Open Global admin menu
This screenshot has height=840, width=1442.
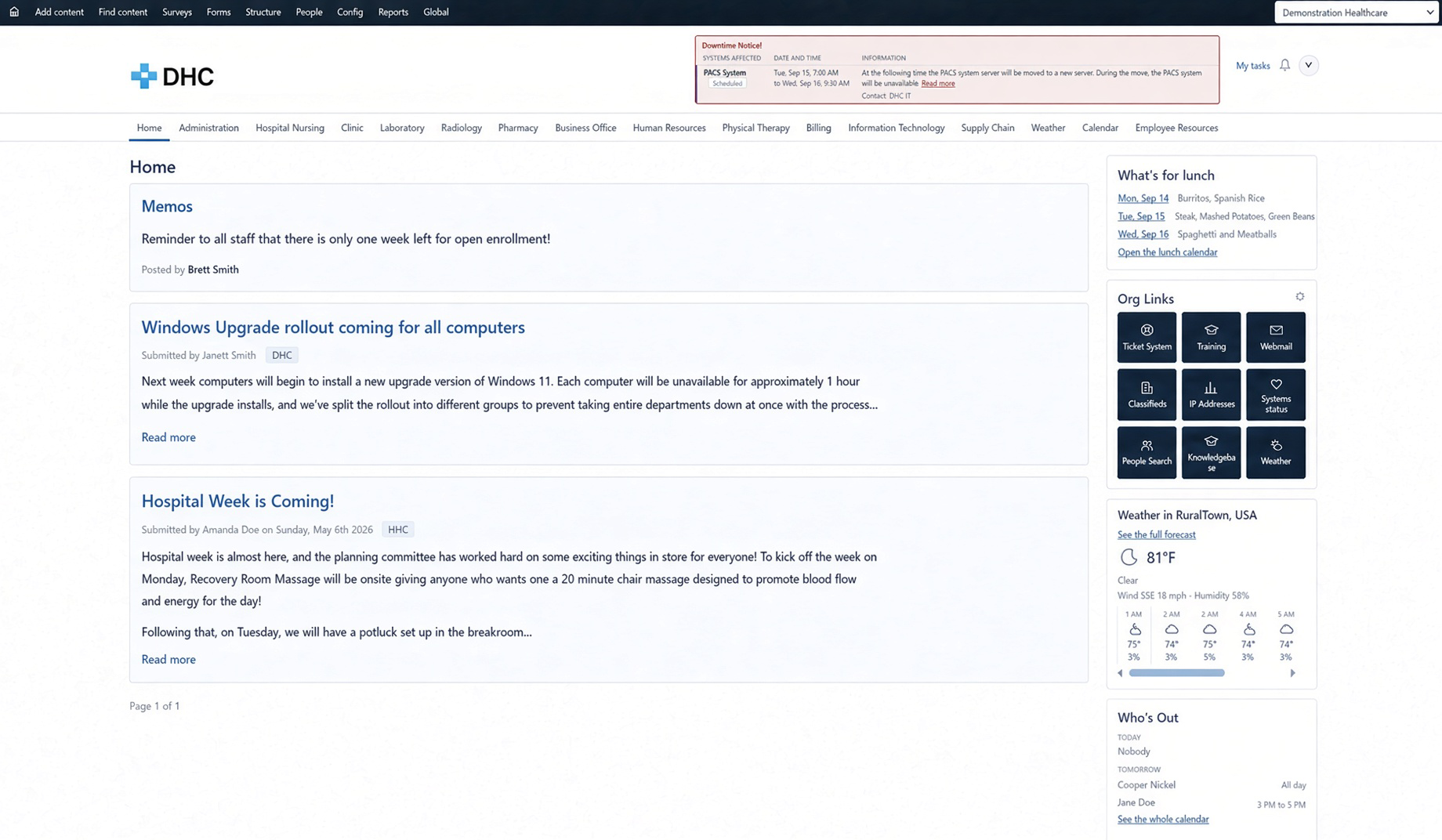coord(436,12)
